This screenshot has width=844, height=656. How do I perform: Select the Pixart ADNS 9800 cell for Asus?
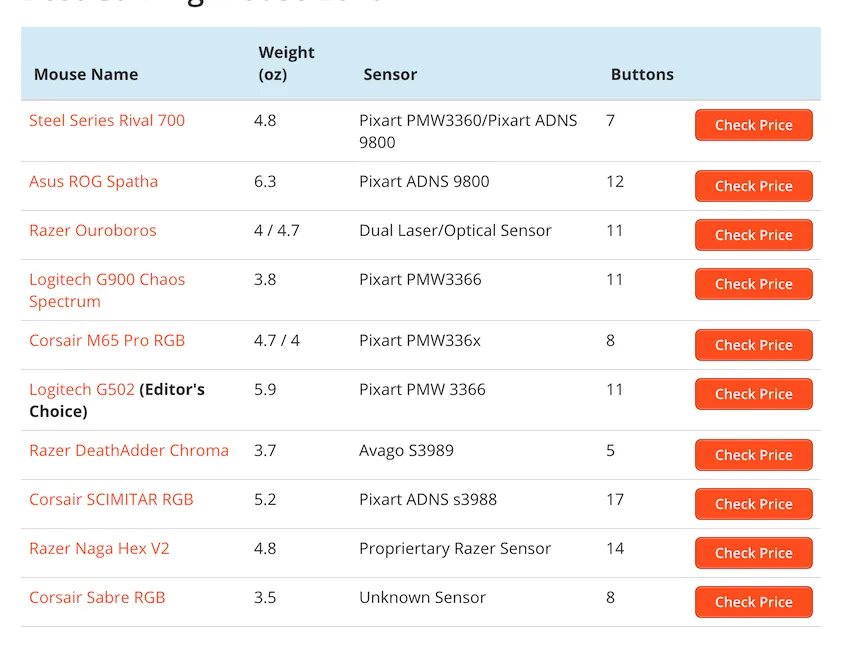tap(424, 181)
